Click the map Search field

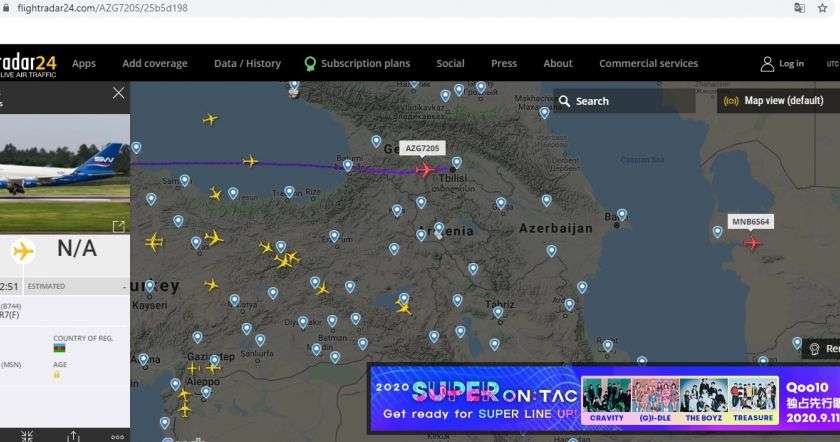[x=620, y=101]
